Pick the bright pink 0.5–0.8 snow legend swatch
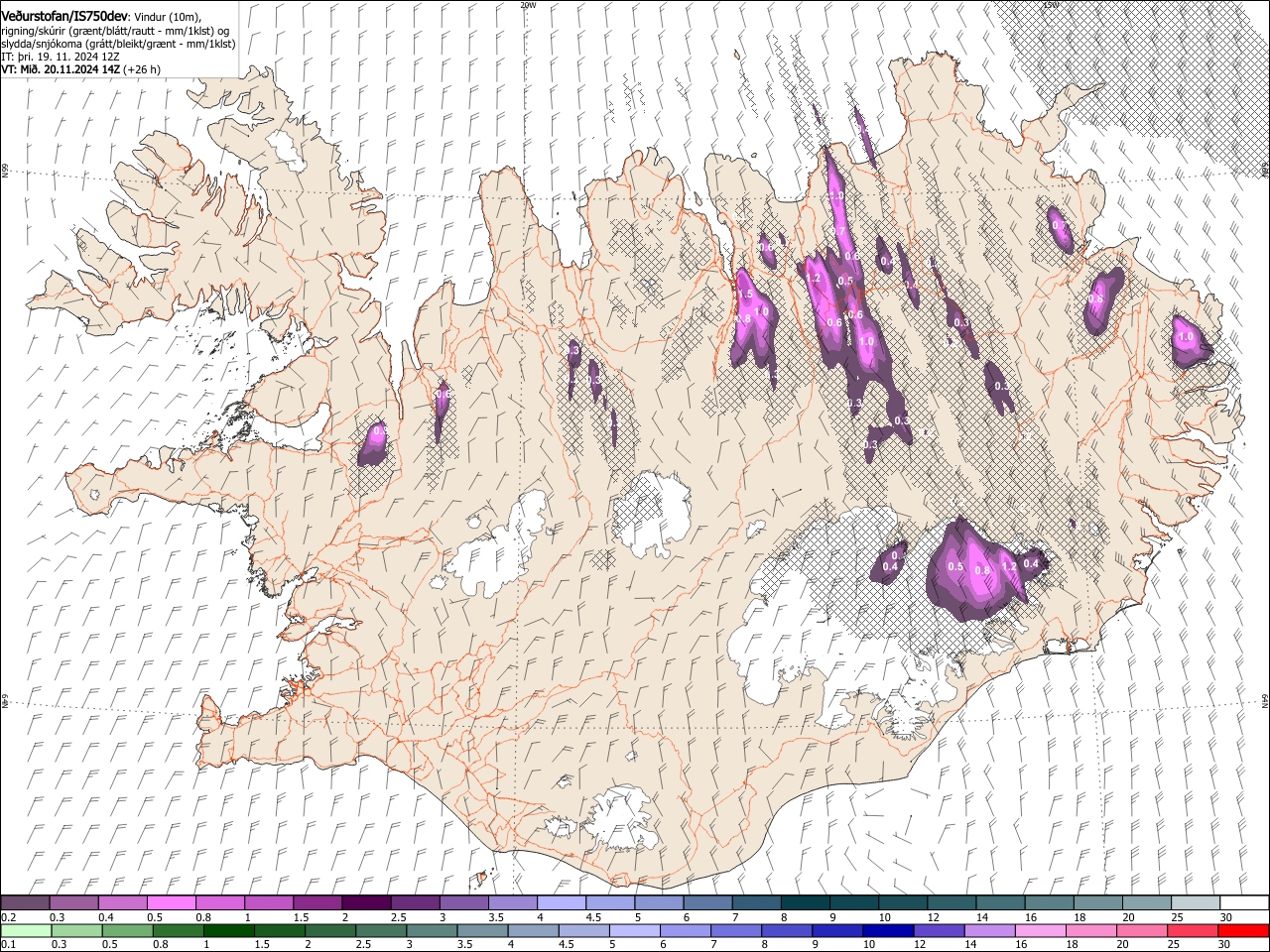This screenshot has height=952, width=1270. [x=172, y=903]
